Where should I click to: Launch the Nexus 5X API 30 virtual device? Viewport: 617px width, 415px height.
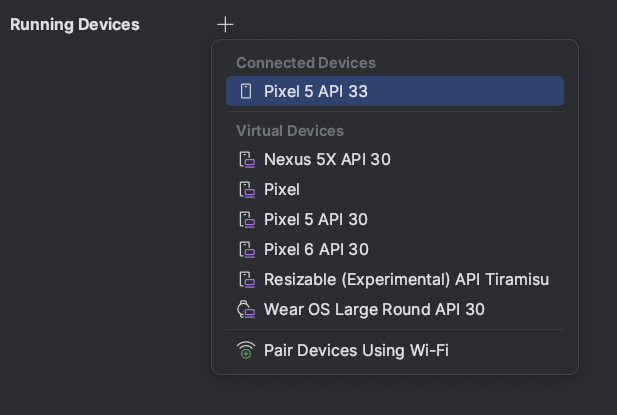tap(327, 159)
